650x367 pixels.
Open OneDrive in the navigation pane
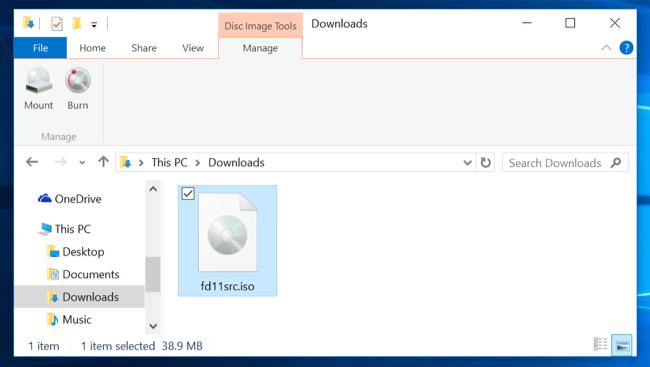(x=69, y=199)
